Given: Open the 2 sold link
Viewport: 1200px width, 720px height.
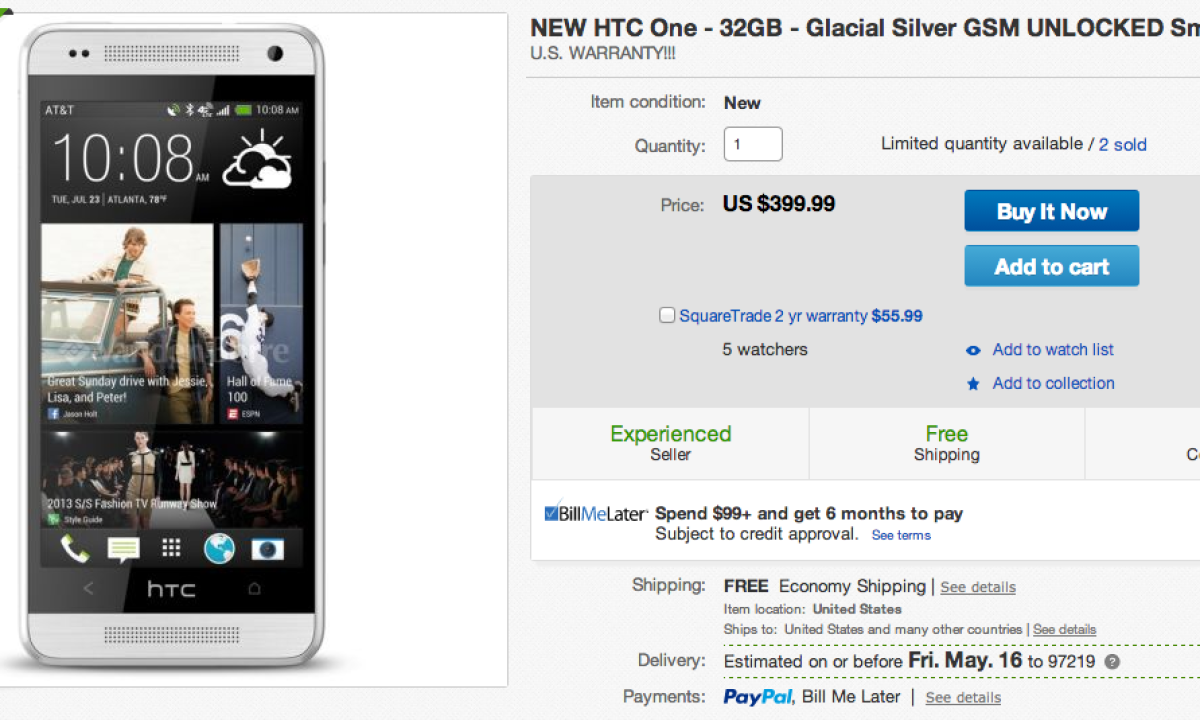Looking at the screenshot, I should coord(1122,145).
